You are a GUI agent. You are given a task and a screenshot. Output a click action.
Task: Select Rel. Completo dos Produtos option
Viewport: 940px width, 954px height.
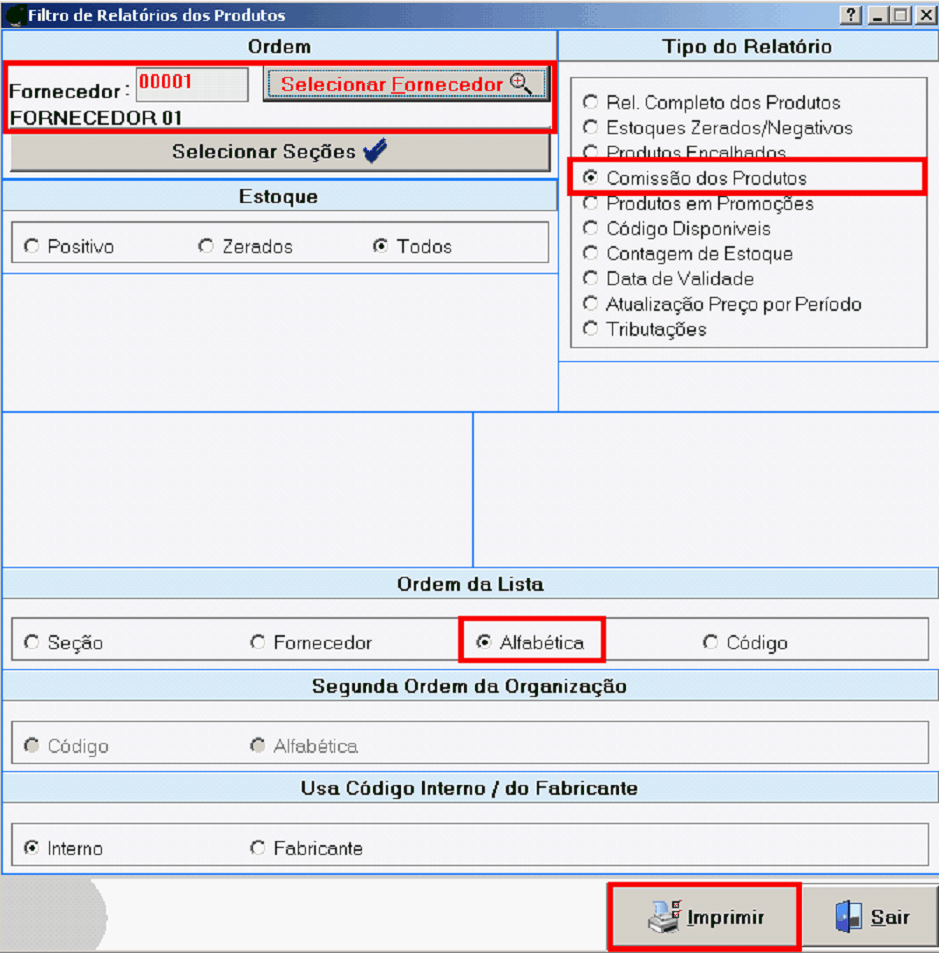pyautogui.click(x=591, y=103)
